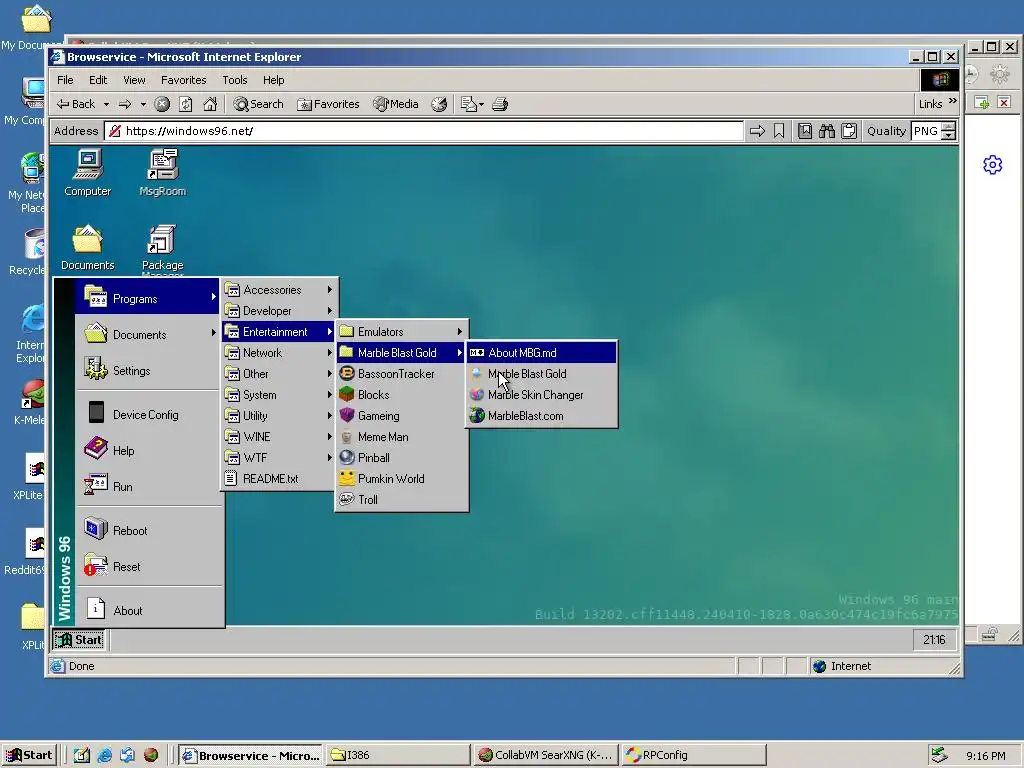Open README.txt in the Programs menu
Viewport: 1024px width, 768px height.
pyautogui.click(x=279, y=479)
